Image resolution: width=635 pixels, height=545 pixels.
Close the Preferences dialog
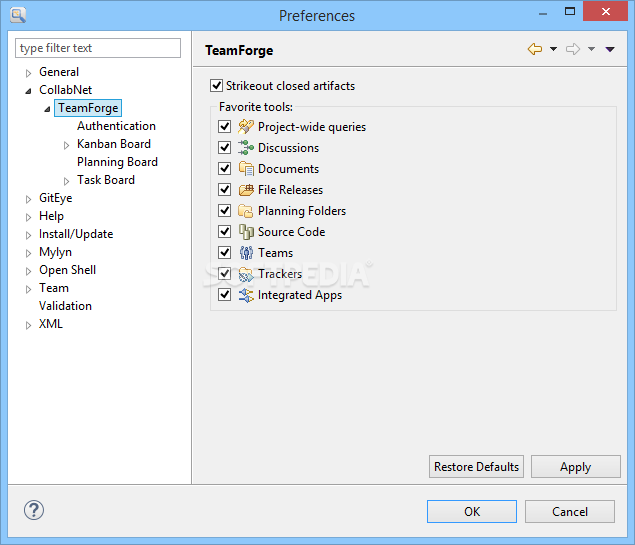[x=605, y=11]
